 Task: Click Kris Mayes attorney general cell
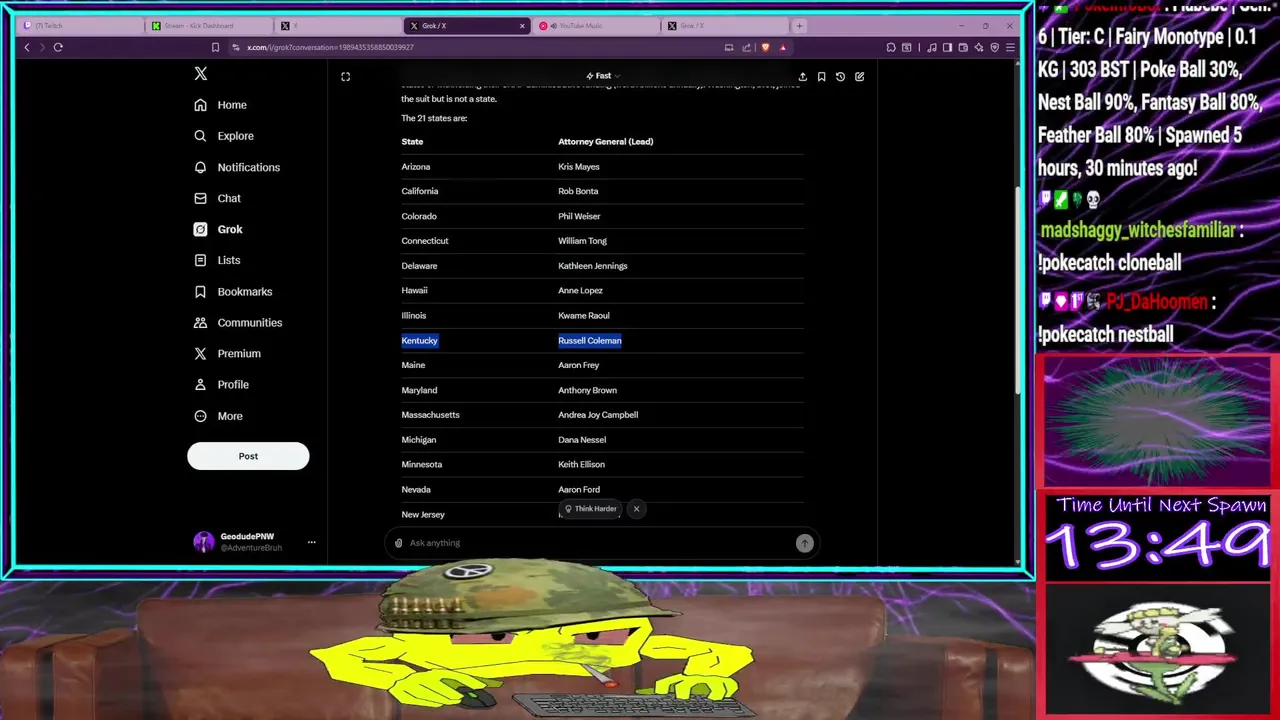pos(579,167)
